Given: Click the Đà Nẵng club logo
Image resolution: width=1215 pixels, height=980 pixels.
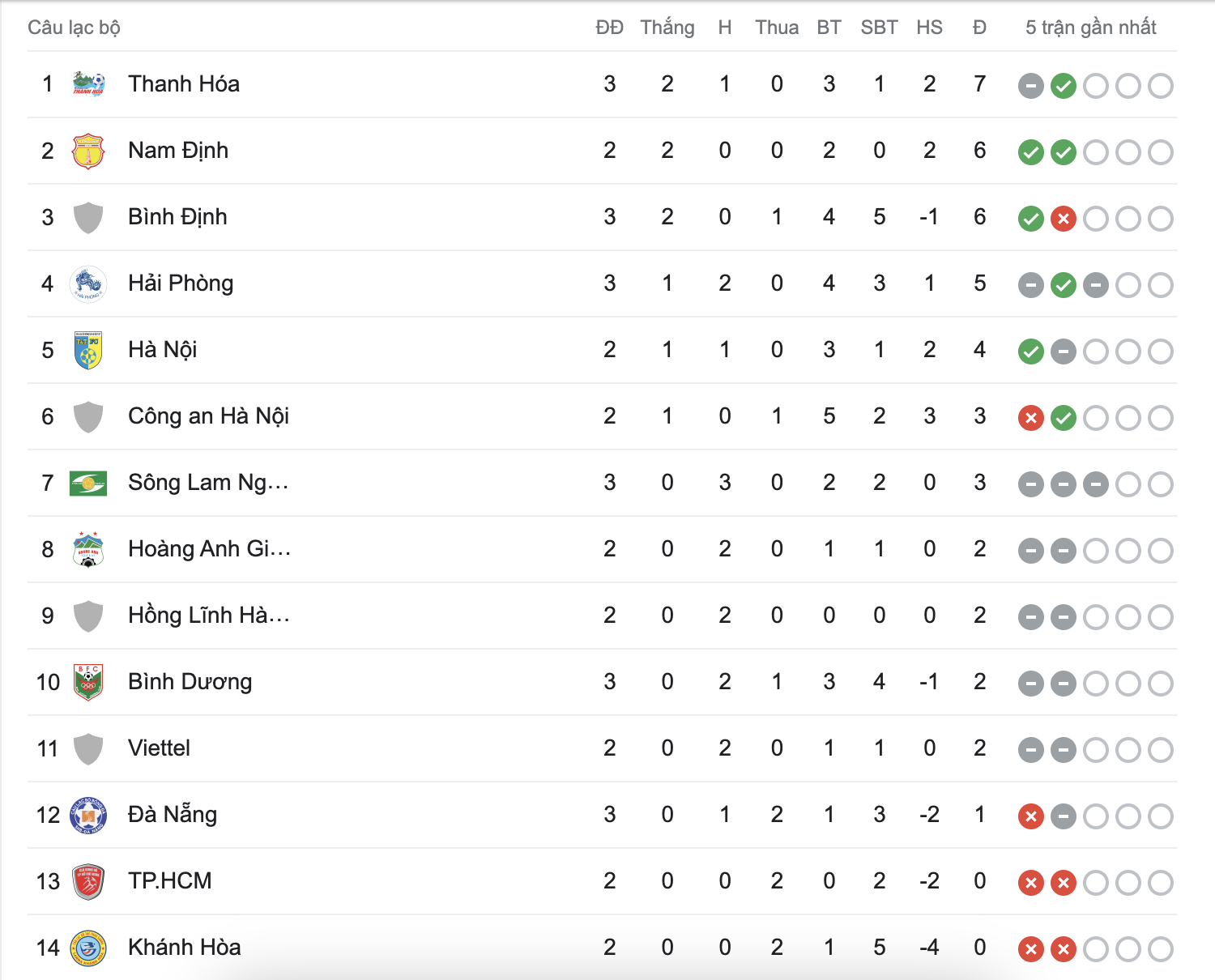Looking at the screenshot, I should [88, 815].
